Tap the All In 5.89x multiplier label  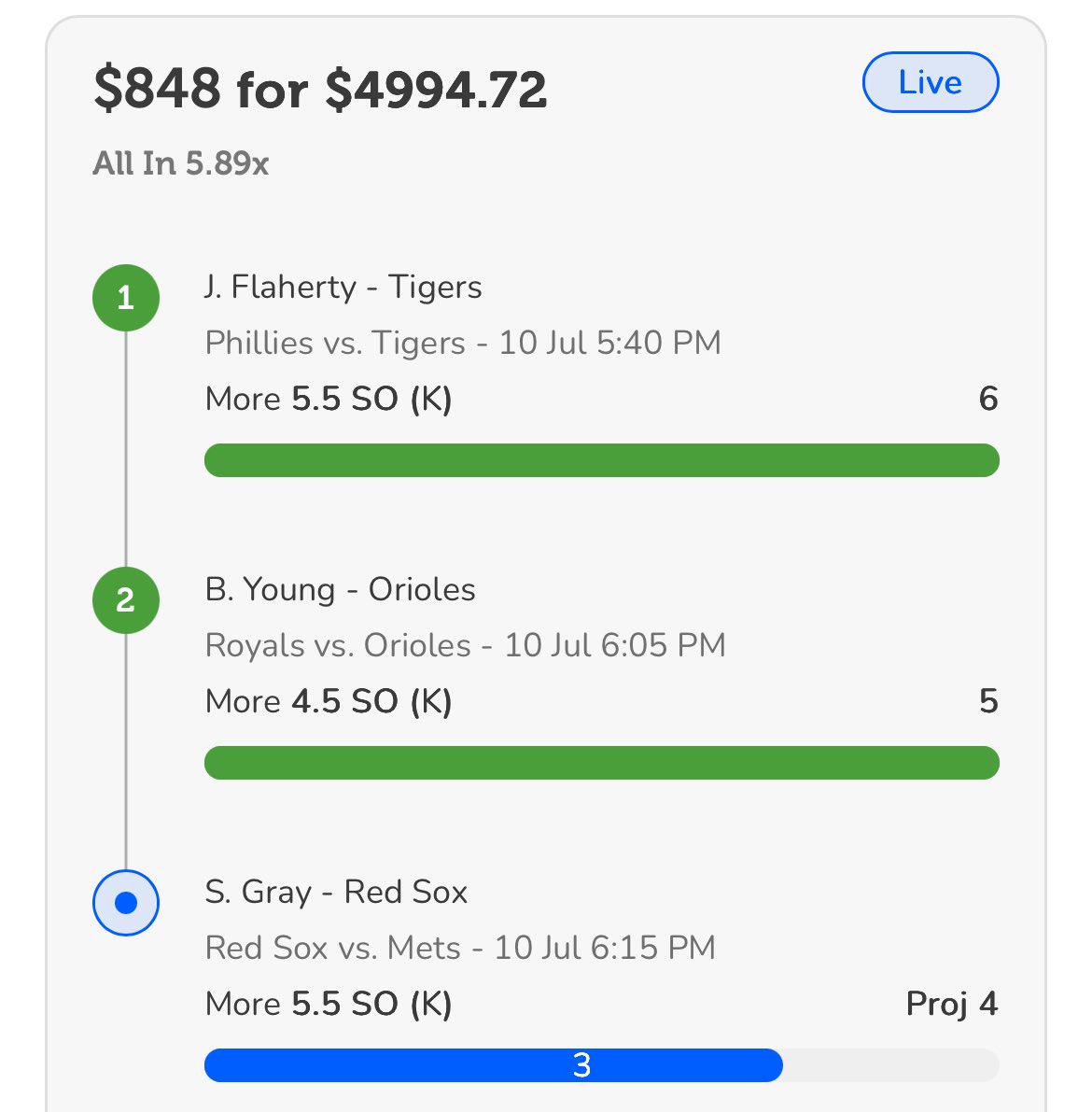pos(181,163)
